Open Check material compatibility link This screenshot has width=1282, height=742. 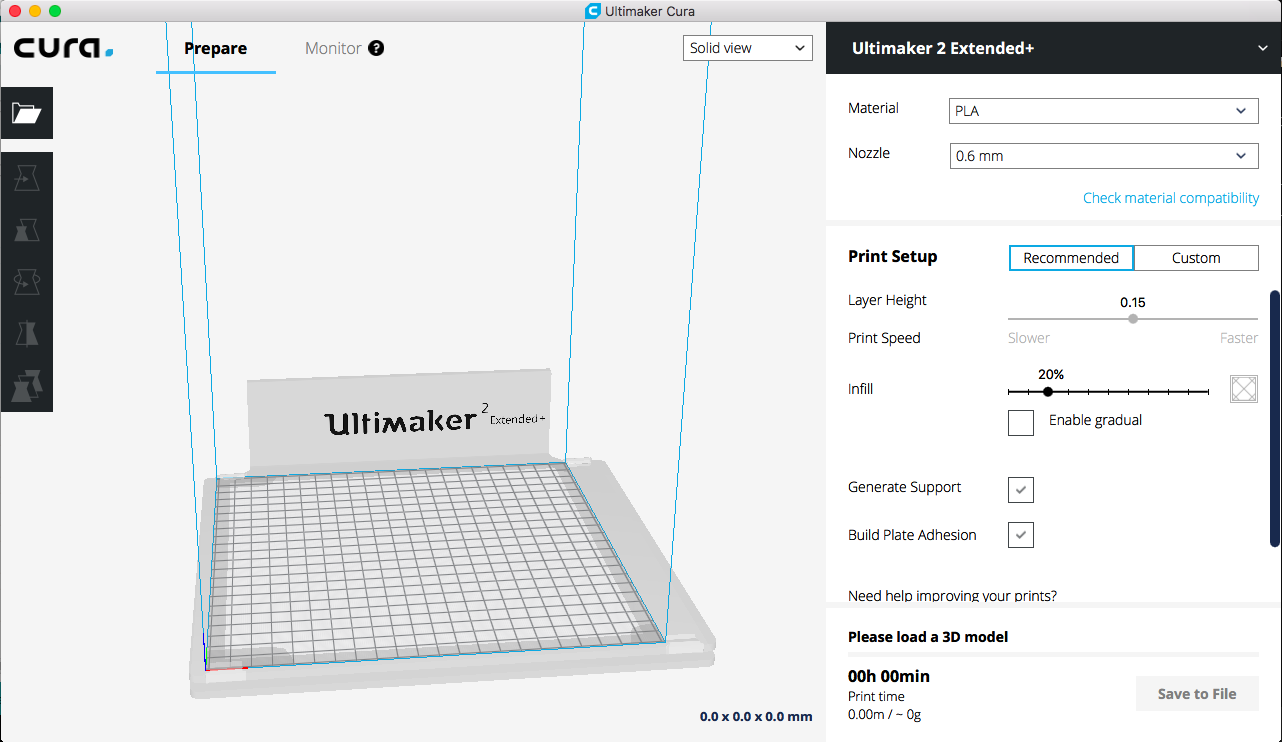point(1171,198)
